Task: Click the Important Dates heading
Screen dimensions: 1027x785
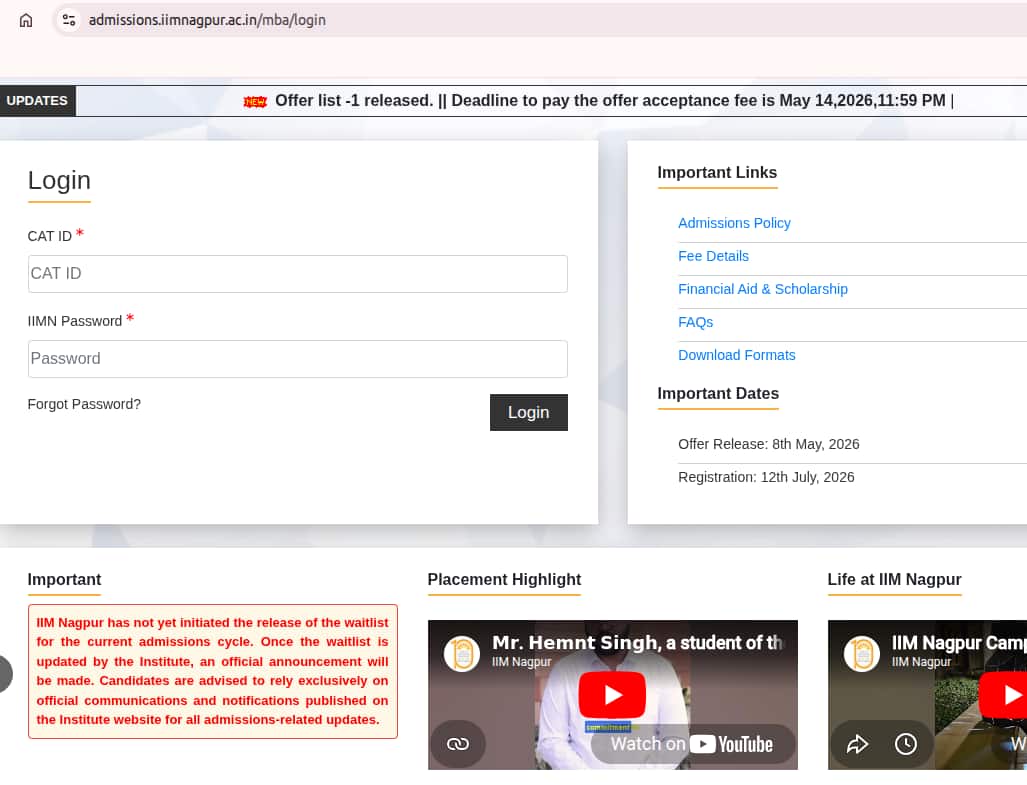Action: click(x=718, y=393)
